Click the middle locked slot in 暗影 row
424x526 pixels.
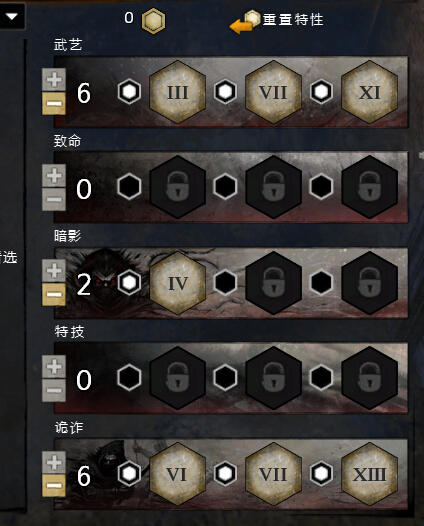[x=273, y=283]
